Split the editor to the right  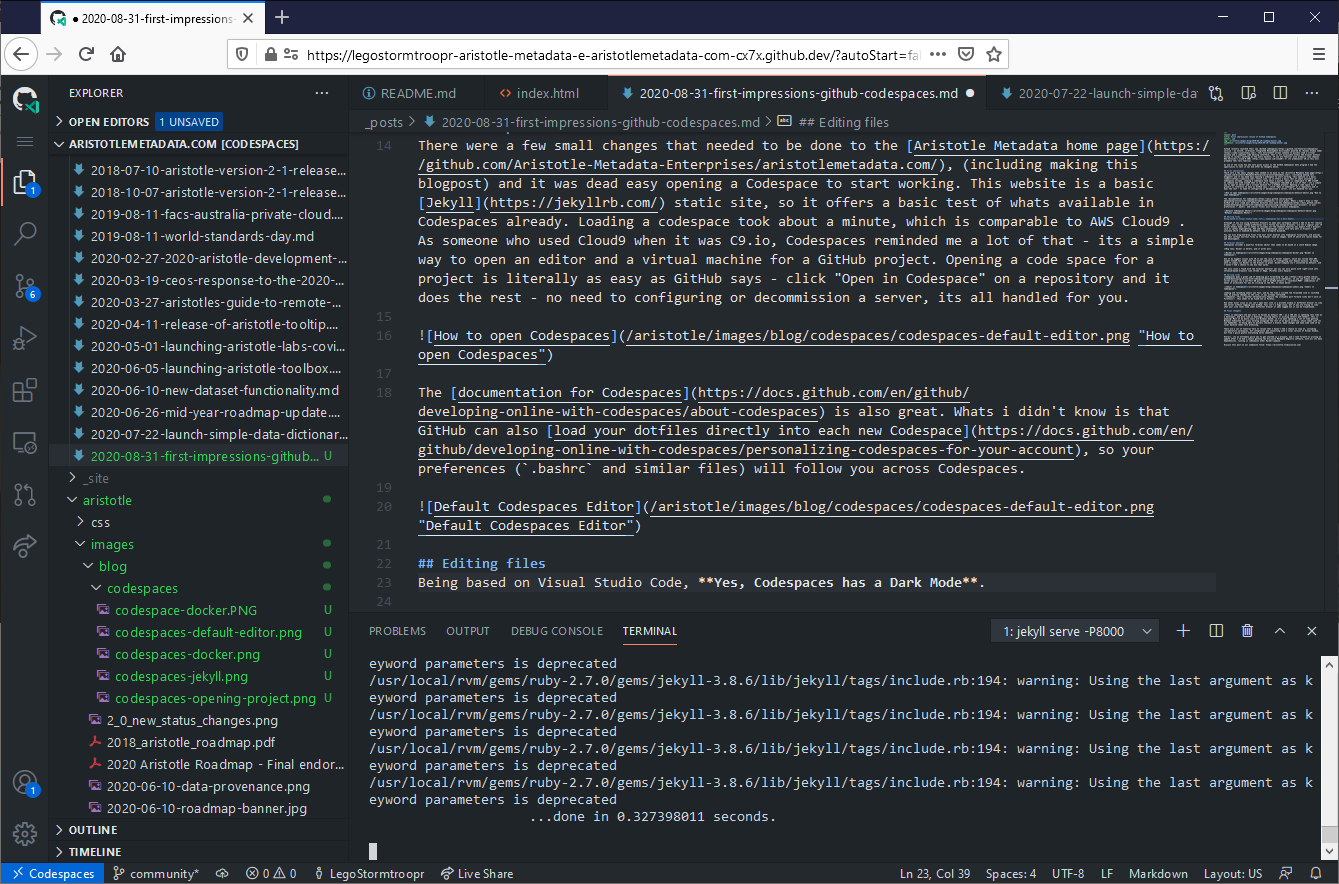point(1280,93)
